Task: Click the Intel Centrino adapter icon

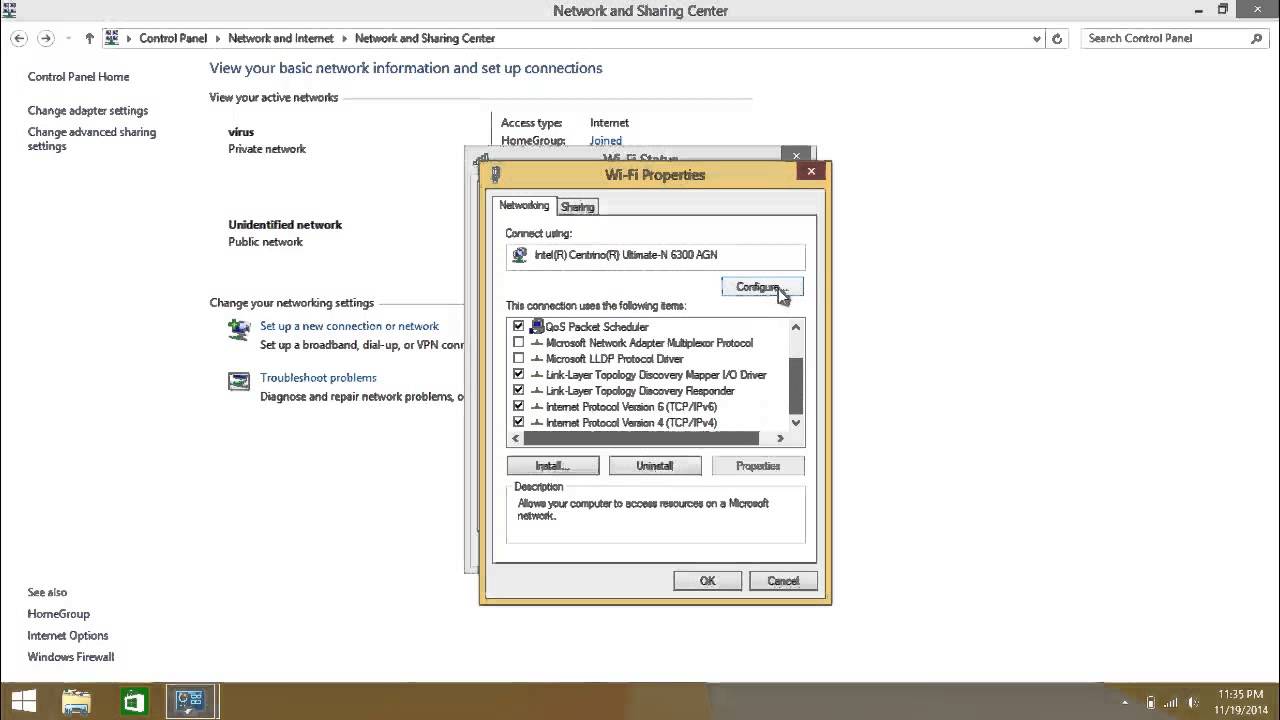Action: [519, 256]
